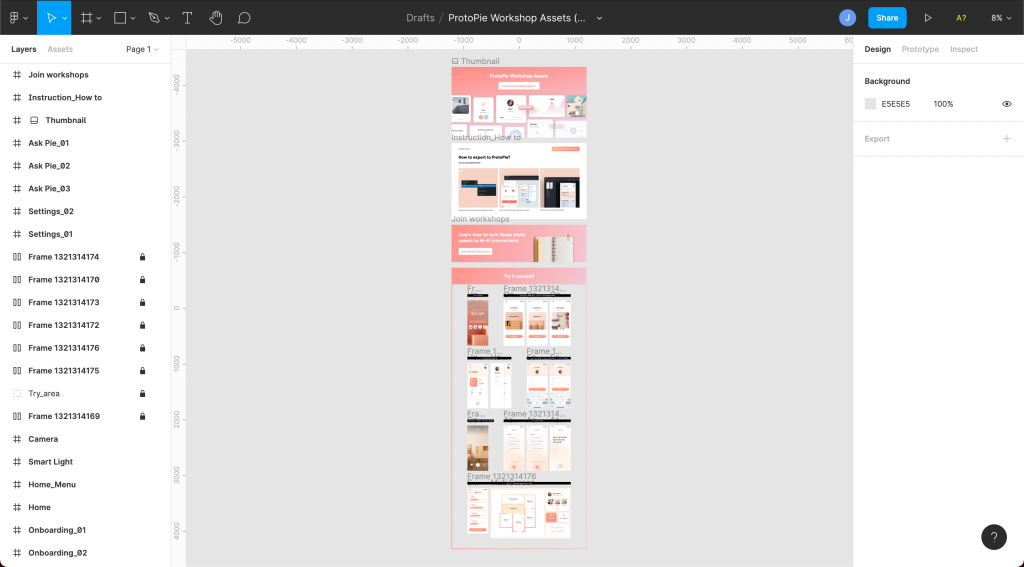Screen dimensions: 1024x567
Task: Click the frame icon of Settings_01 layer
Action: pyautogui.click(x=17, y=234)
